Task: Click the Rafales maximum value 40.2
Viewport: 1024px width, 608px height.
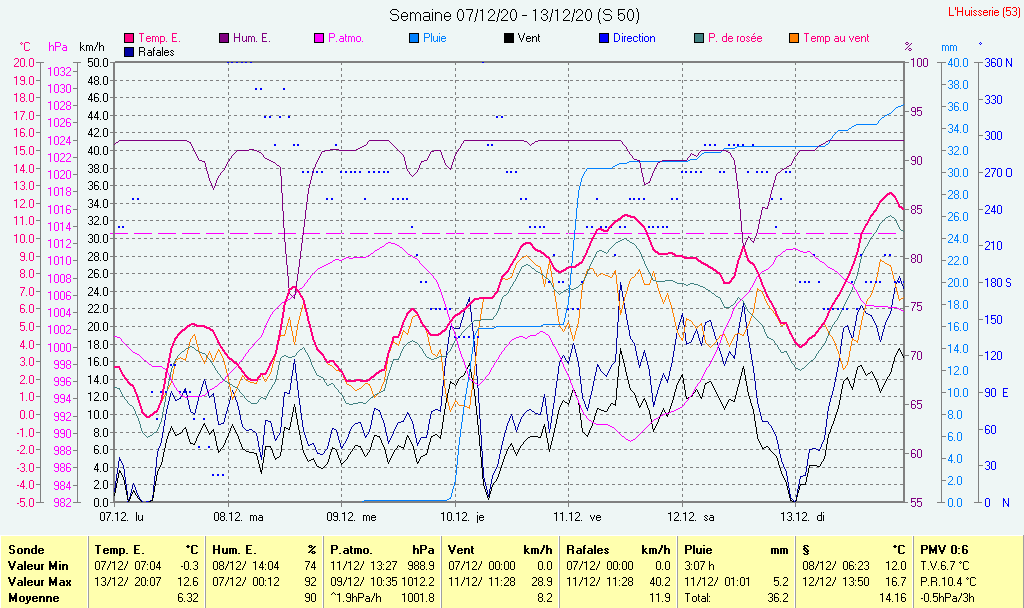Action: tap(660, 582)
